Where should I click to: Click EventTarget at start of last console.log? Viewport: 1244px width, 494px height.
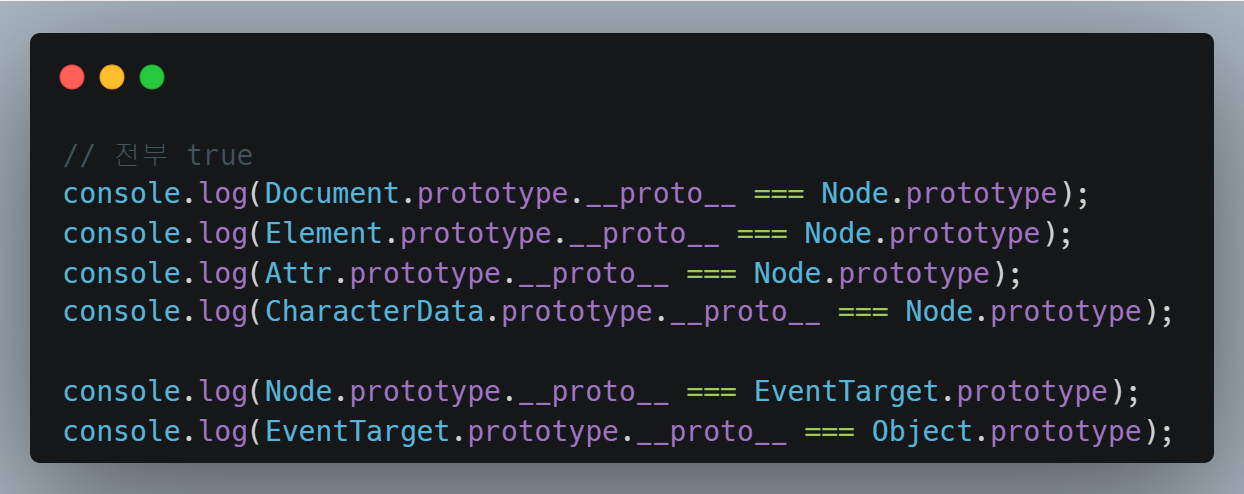click(x=357, y=431)
